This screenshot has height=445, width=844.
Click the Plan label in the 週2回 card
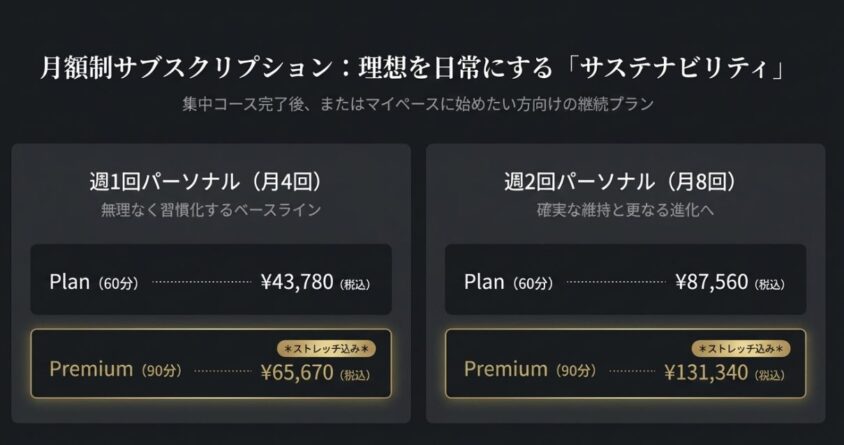click(x=485, y=281)
